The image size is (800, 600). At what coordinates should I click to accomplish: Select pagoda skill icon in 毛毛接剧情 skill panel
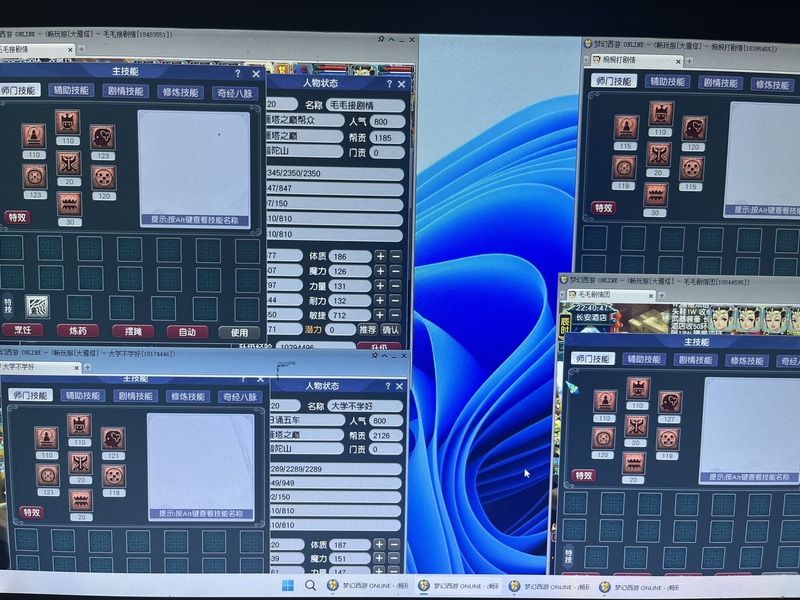(34, 136)
